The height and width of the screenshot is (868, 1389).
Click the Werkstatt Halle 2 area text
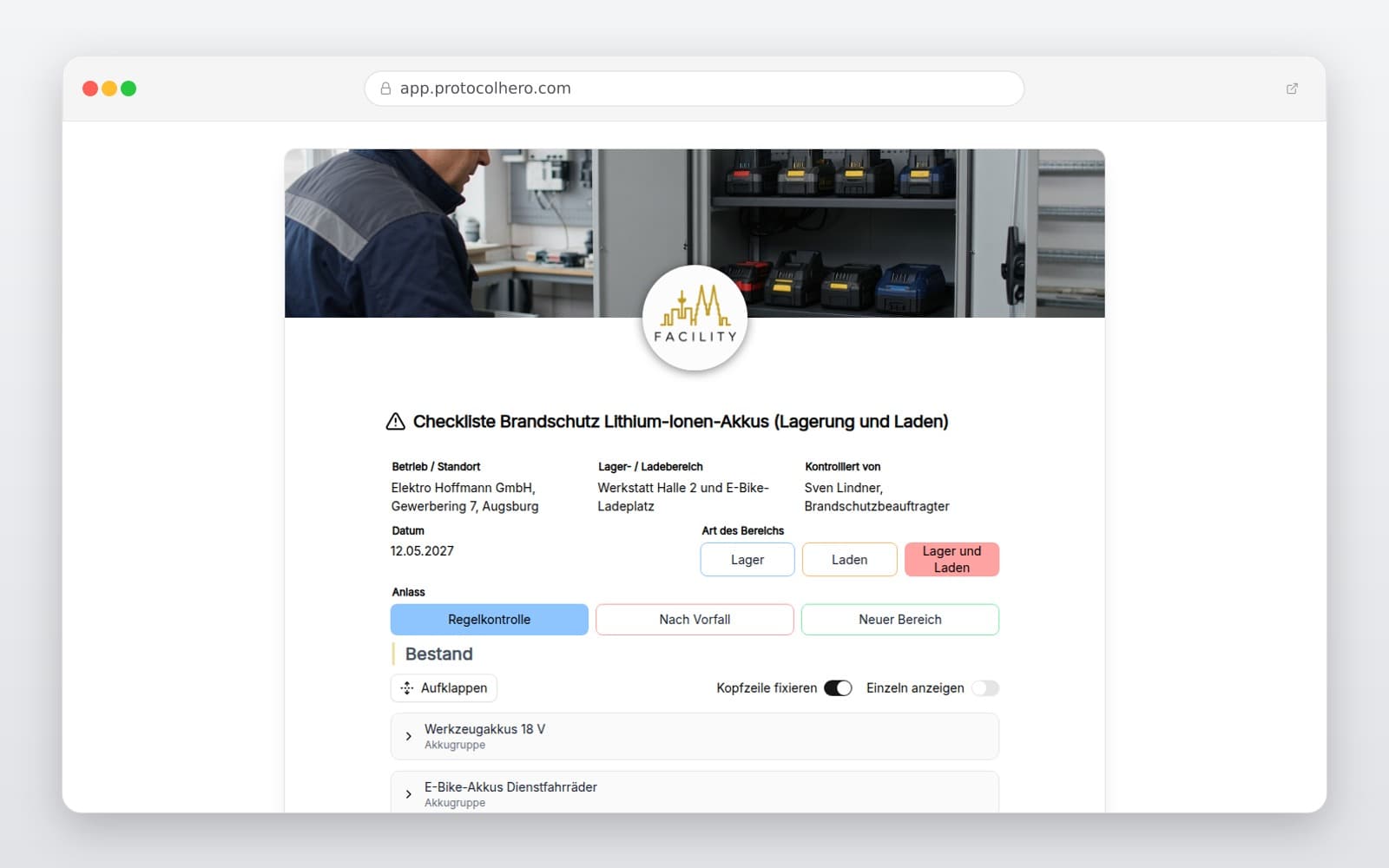point(683,497)
